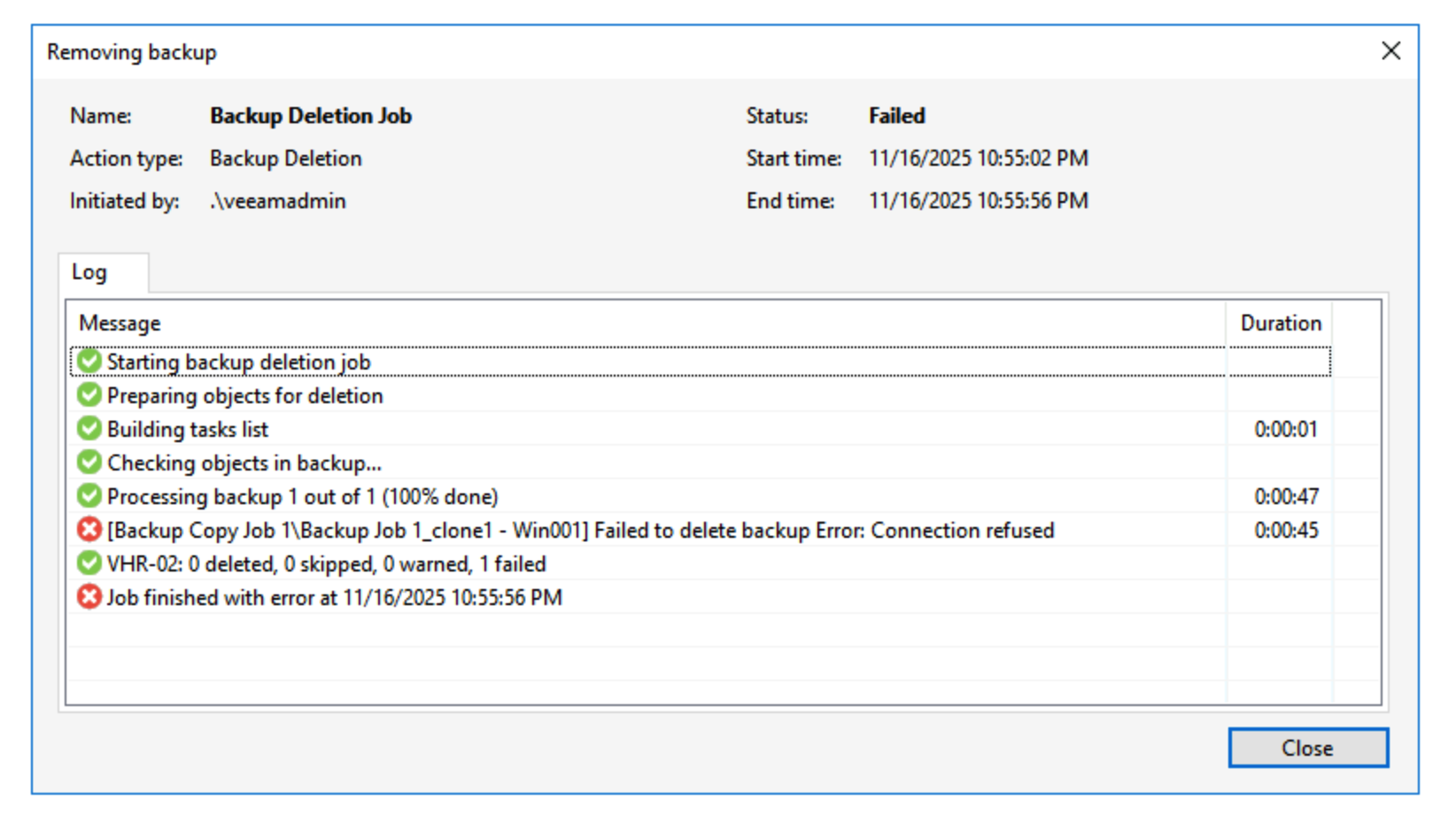Click the 0:00:47 duration value
This screenshot has height=815, width=1456.
click(x=1286, y=497)
